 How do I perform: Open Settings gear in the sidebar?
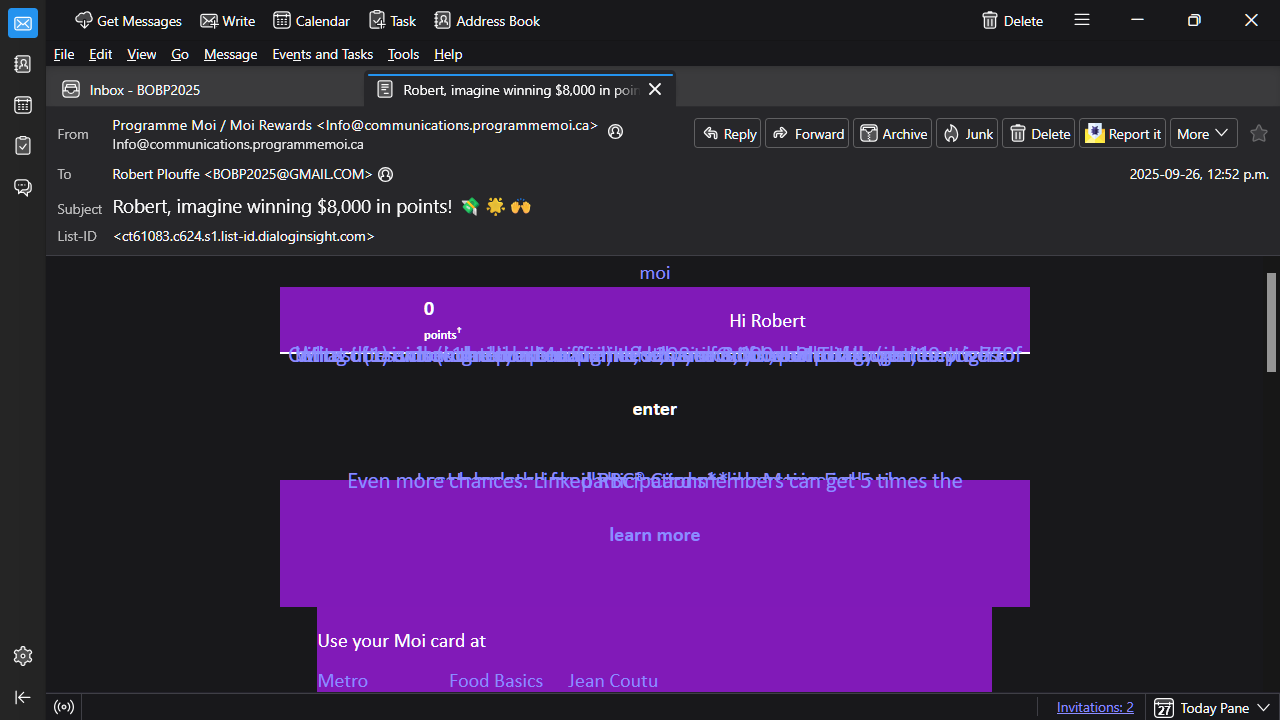click(x=23, y=656)
